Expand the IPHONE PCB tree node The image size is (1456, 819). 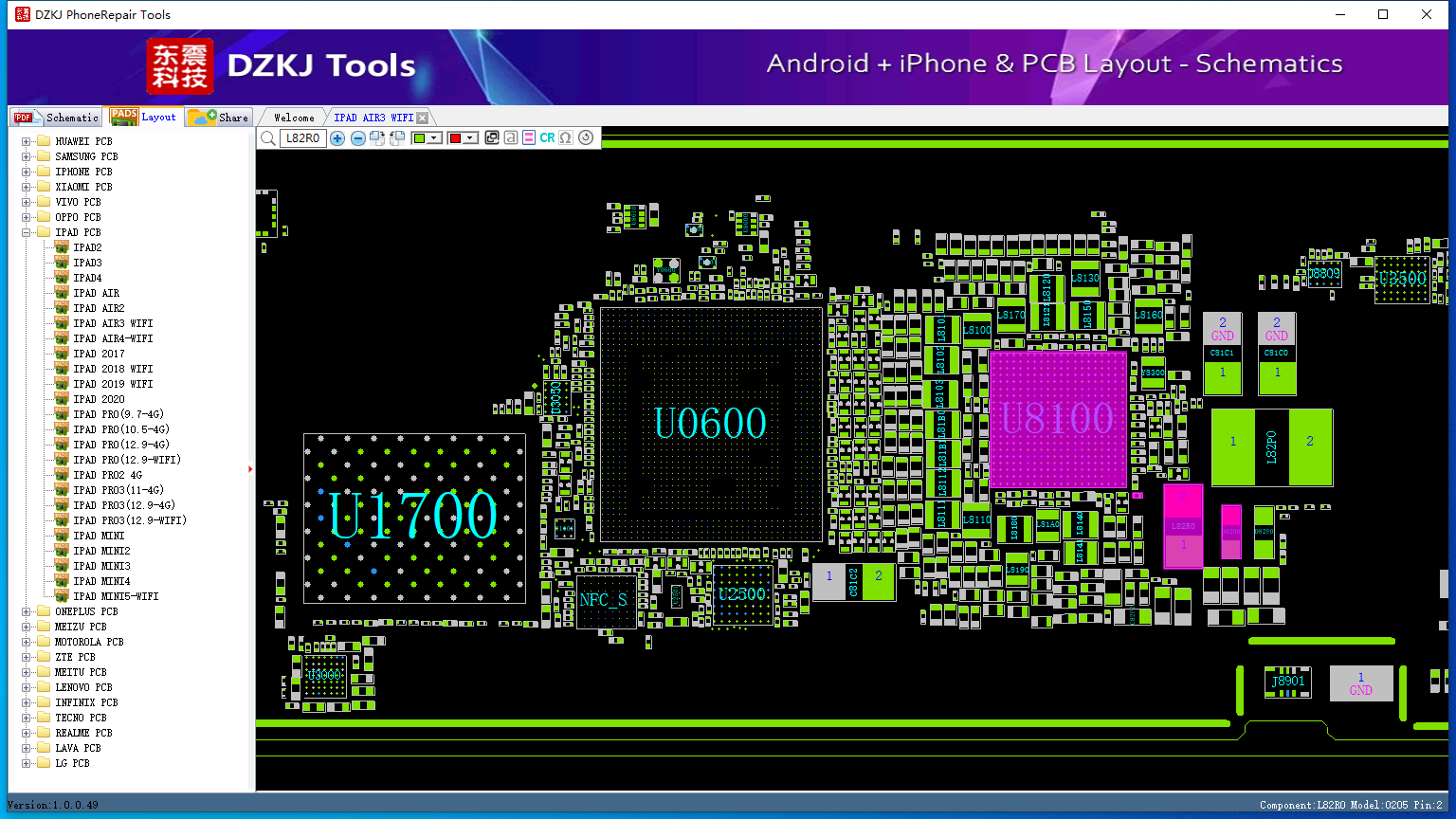tap(27, 172)
